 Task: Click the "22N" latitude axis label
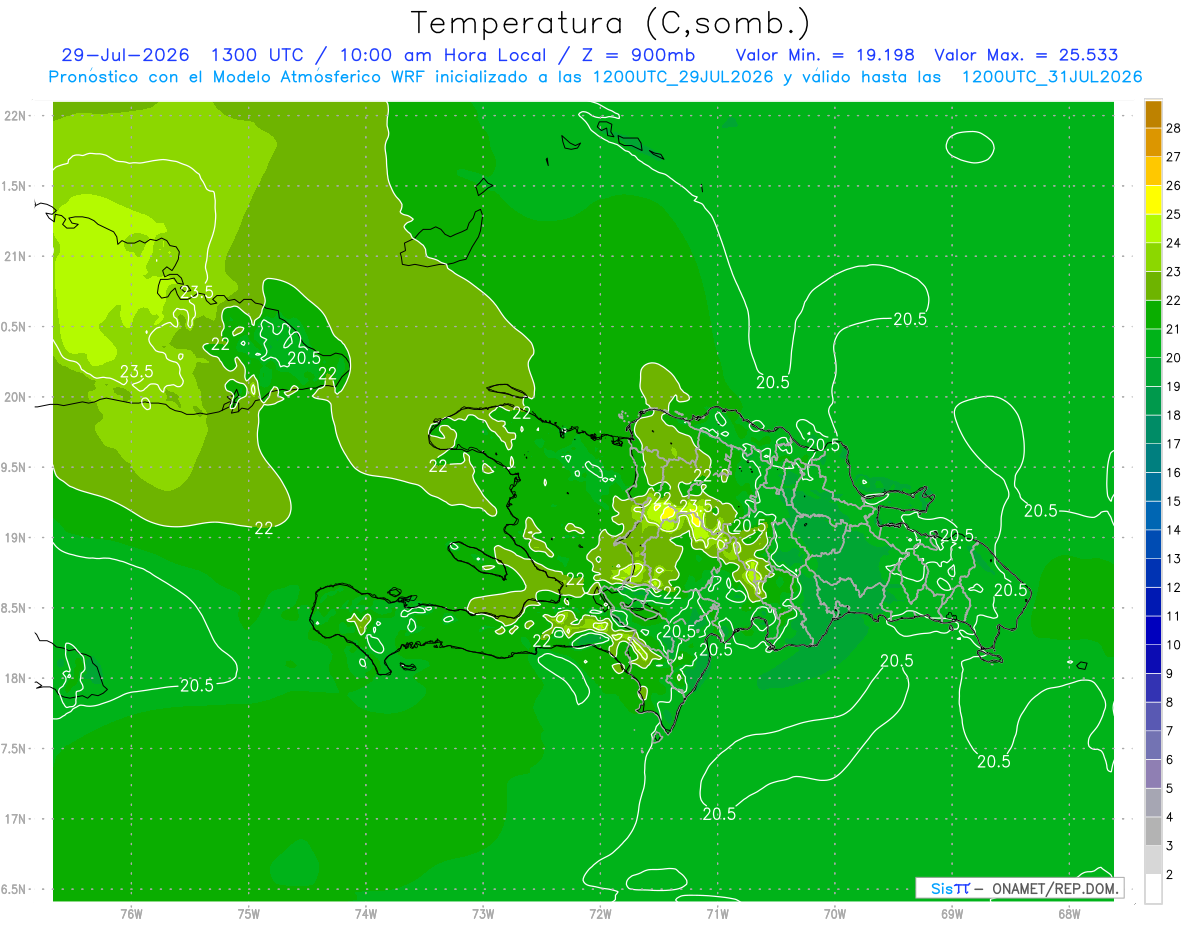coord(16,116)
